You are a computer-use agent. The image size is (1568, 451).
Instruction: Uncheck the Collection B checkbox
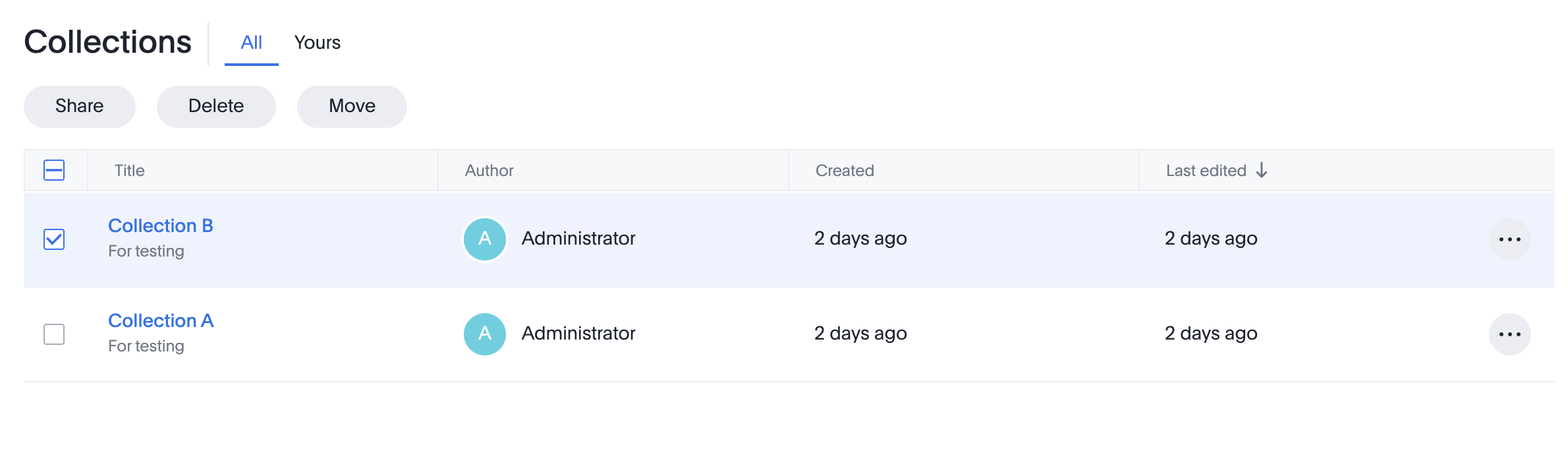[x=54, y=239]
